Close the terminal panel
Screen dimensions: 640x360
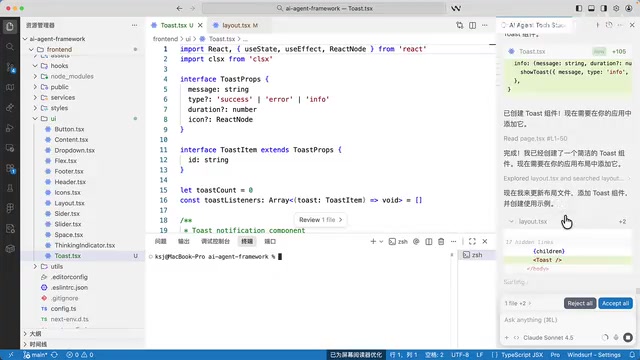coord(485,242)
